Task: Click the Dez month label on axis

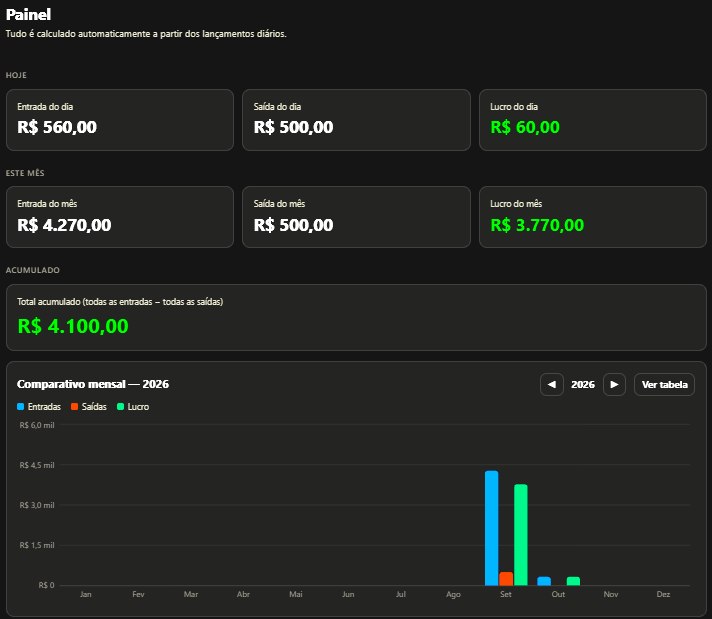Action: 663,594
